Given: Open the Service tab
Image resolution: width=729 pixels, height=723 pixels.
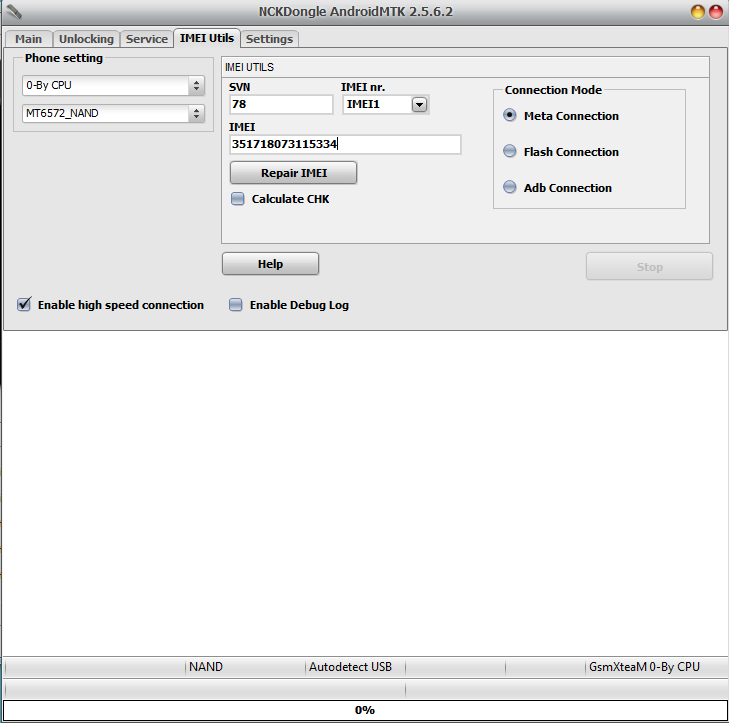Looking at the screenshot, I should coord(146,39).
